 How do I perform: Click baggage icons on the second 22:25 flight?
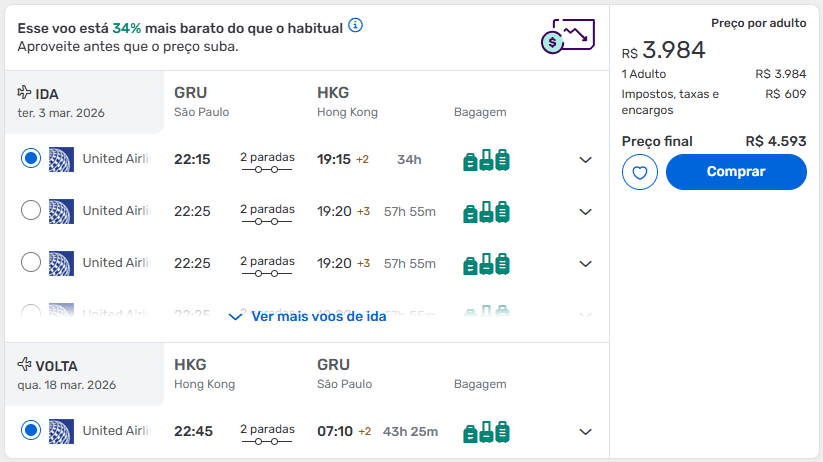pos(486,264)
